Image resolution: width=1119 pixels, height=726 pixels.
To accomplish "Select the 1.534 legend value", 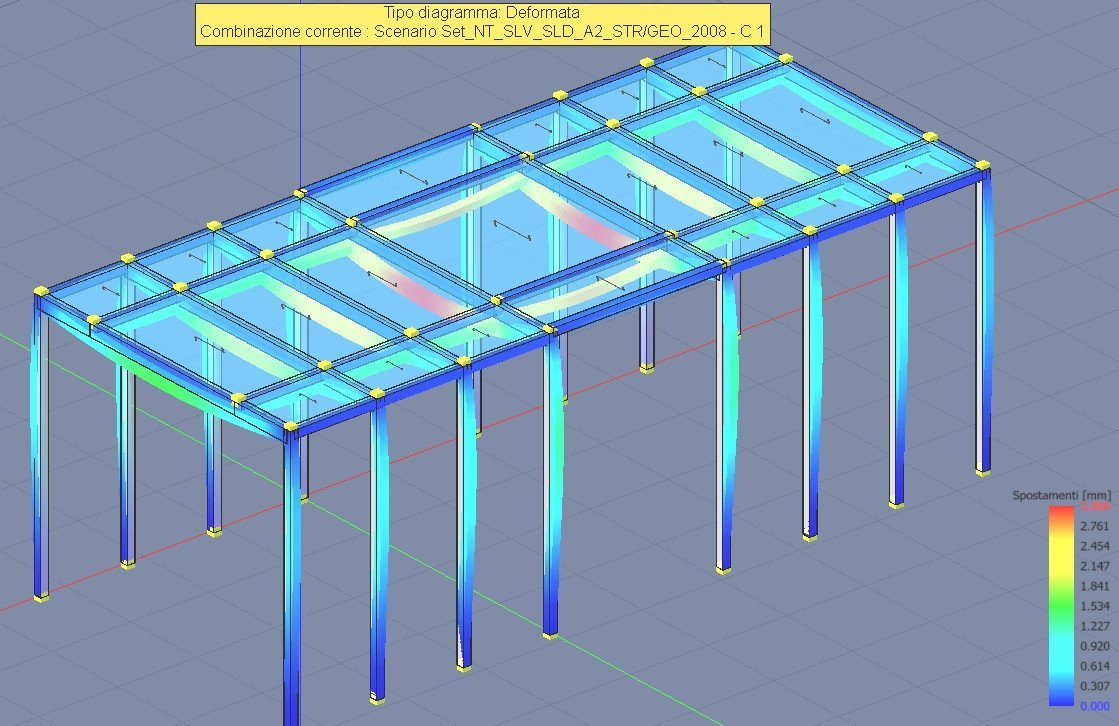I will coord(1095,606).
